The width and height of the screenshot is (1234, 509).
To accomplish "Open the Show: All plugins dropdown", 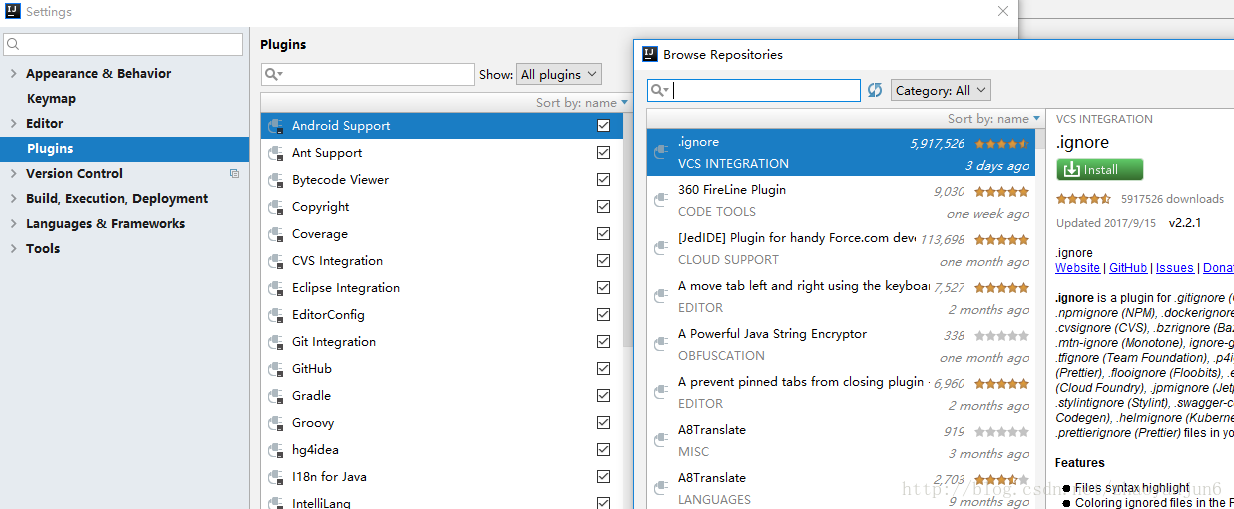I will coord(559,74).
